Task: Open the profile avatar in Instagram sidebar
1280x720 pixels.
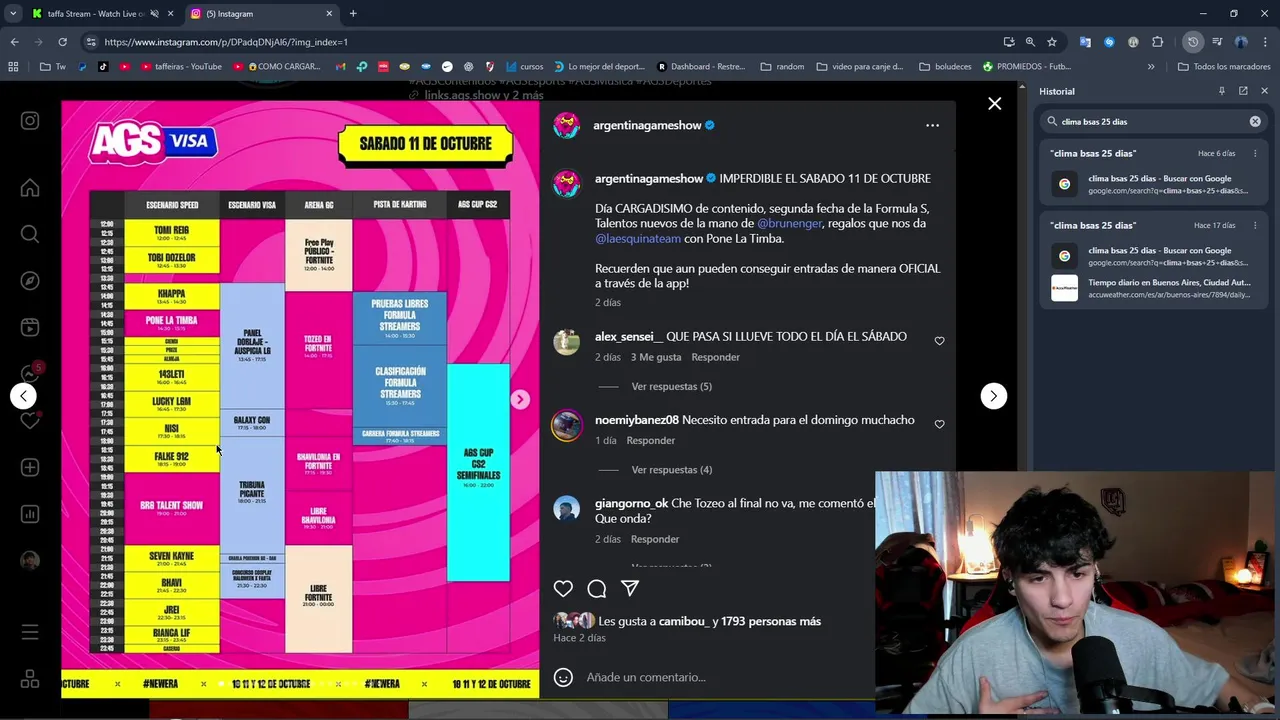Action: pos(30,560)
